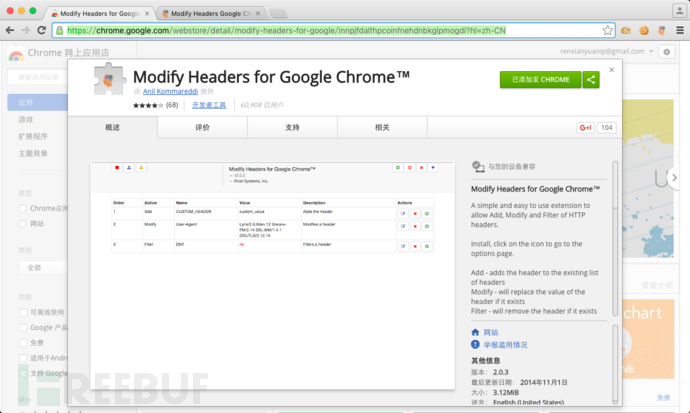The image size is (690, 413).
Task: Close the first Modify Headers browser tab
Action: point(147,14)
